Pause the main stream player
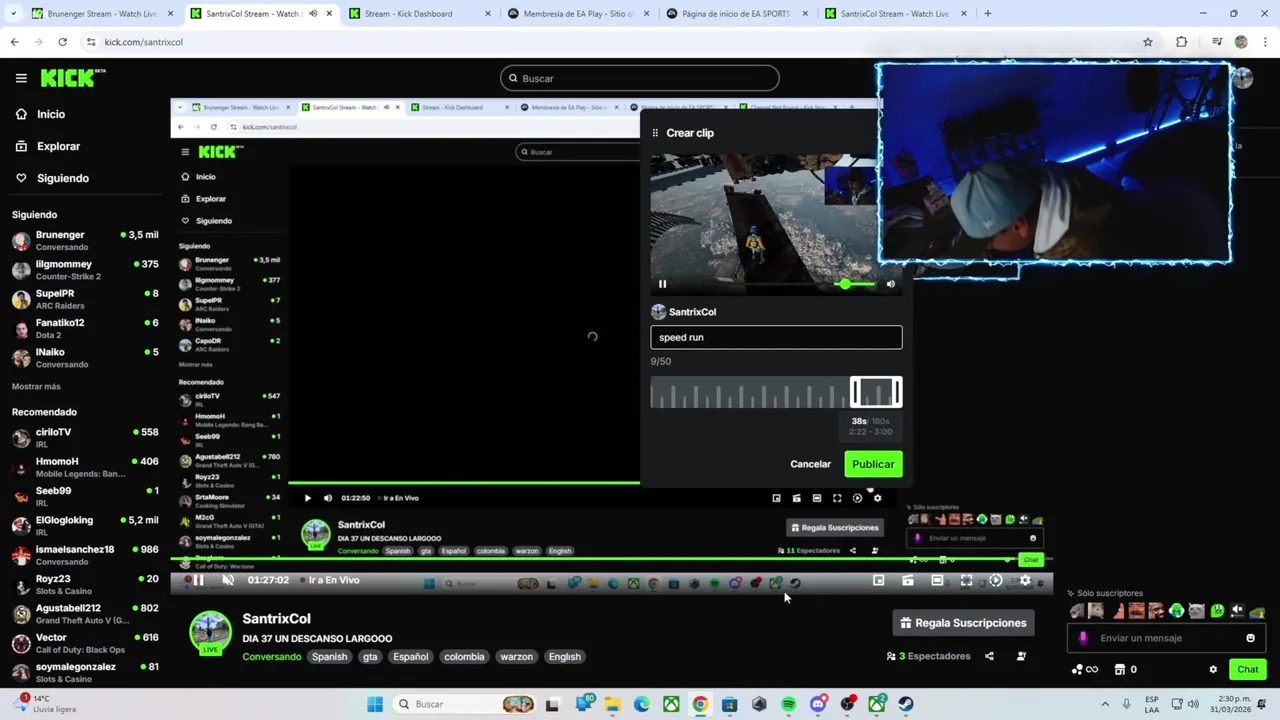Image resolution: width=1280 pixels, height=720 pixels. (x=198, y=580)
